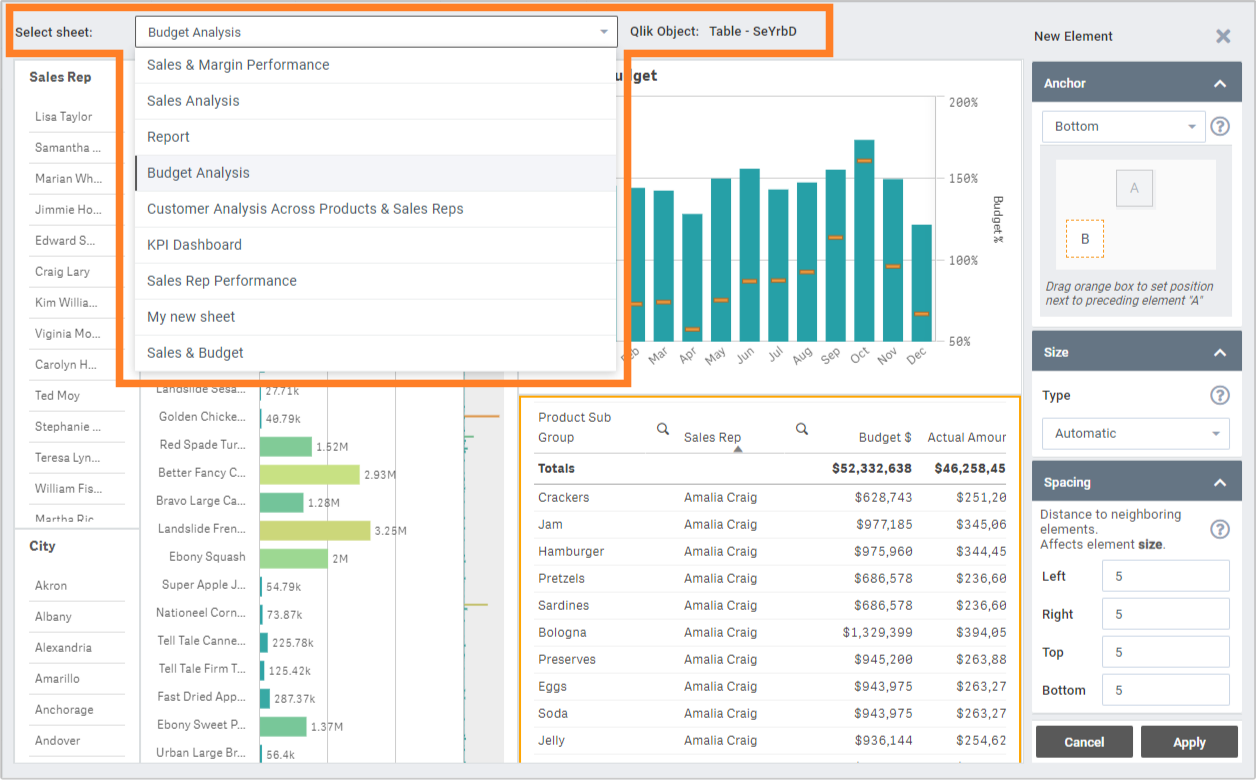The image size is (1256, 780).
Task: Collapse the Size section
Action: 1220,353
